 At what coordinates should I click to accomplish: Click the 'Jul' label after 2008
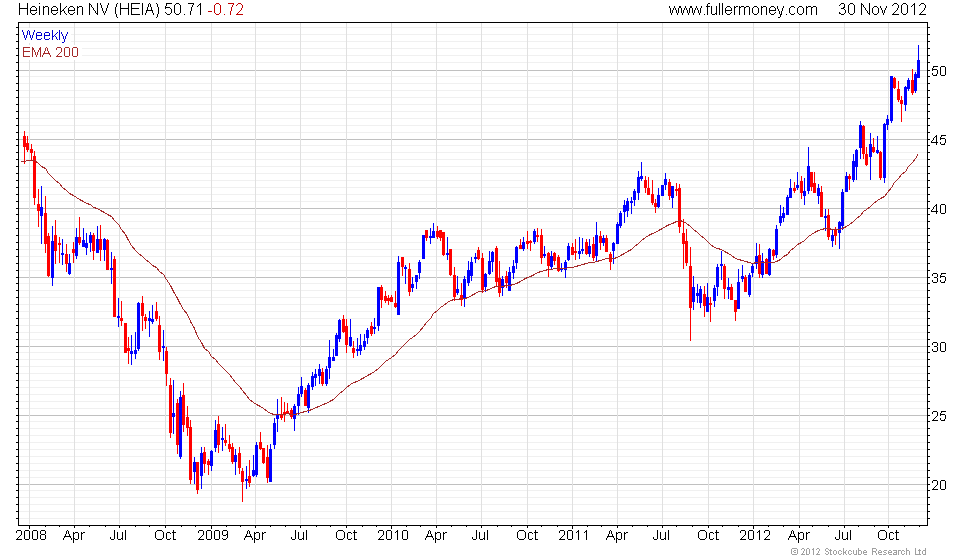click(x=118, y=536)
